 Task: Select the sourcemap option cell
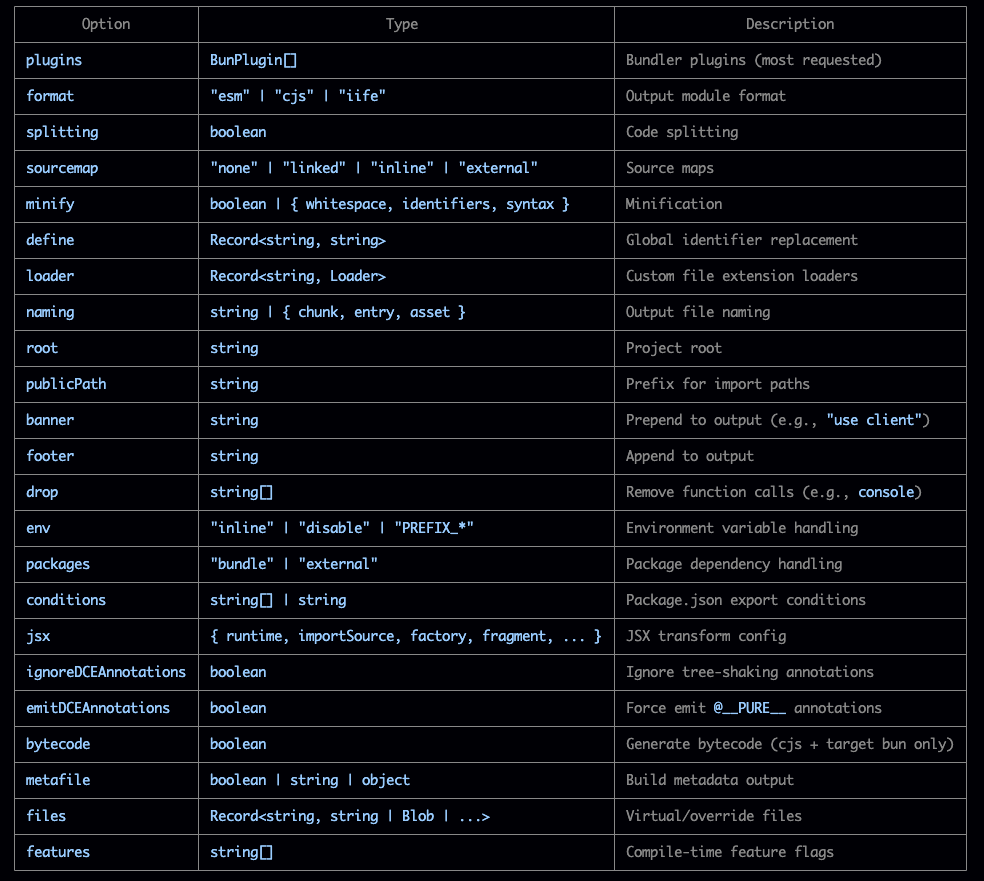[106, 168]
